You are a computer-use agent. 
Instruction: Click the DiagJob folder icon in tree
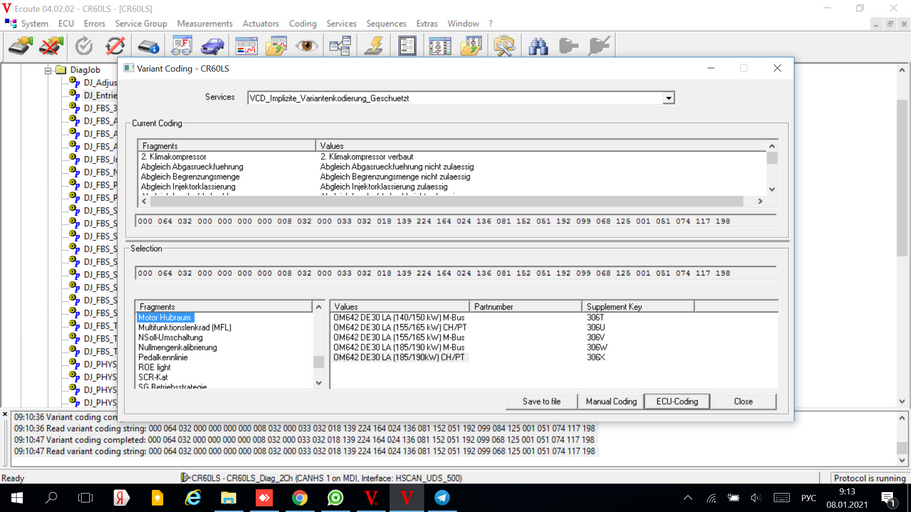click(x=61, y=70)
